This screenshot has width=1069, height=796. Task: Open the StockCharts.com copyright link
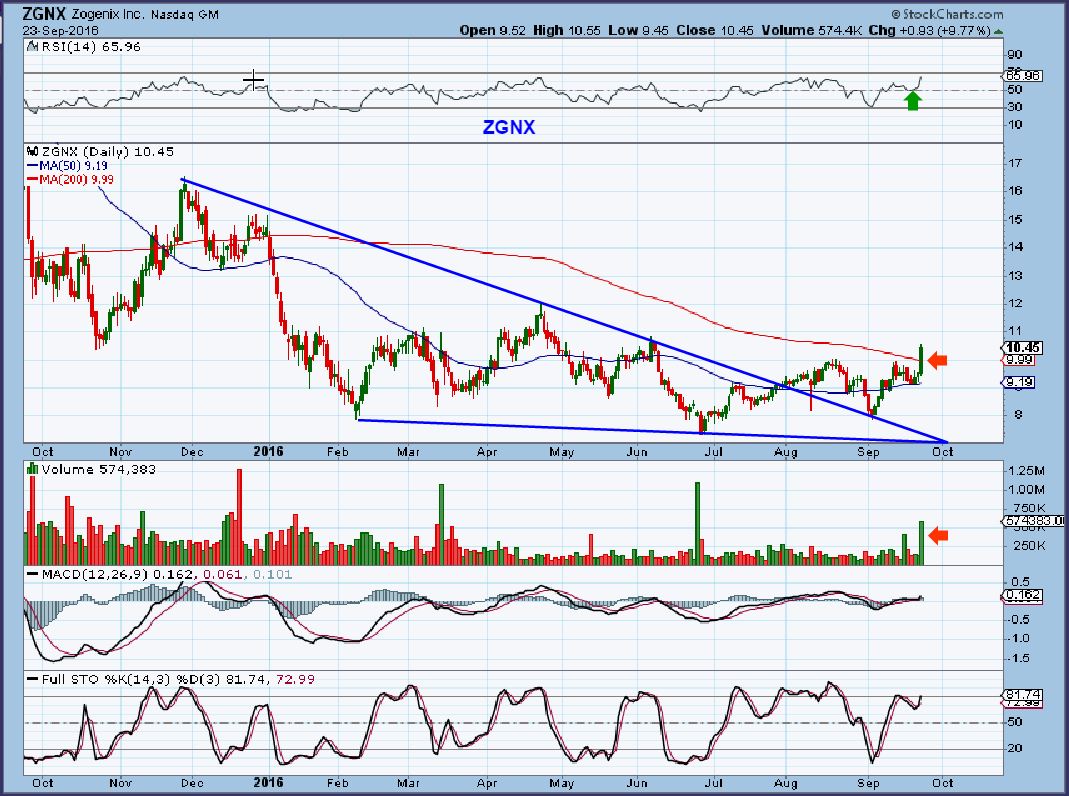tap(948, 14)
